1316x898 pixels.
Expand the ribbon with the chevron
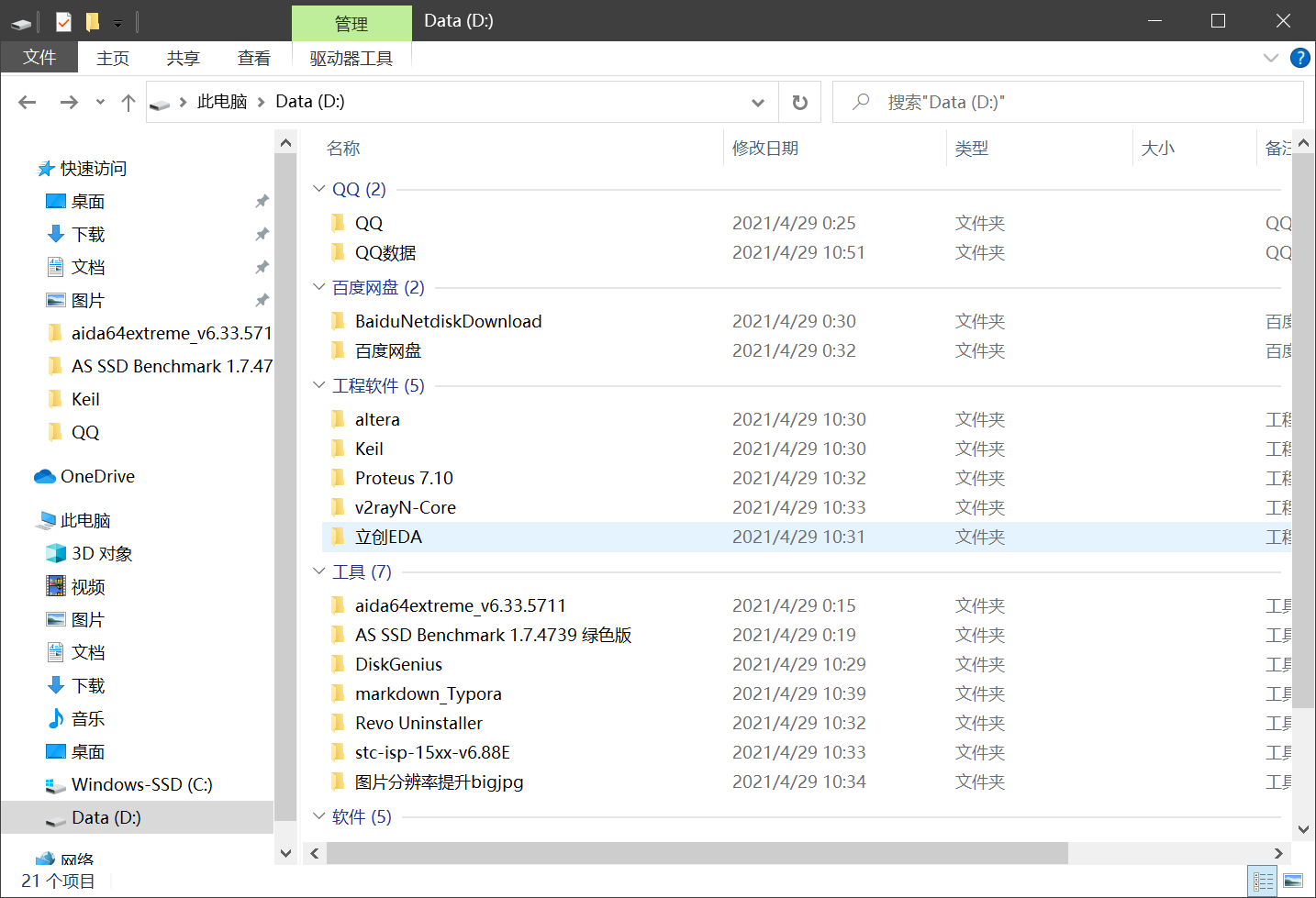point(1271,58)
